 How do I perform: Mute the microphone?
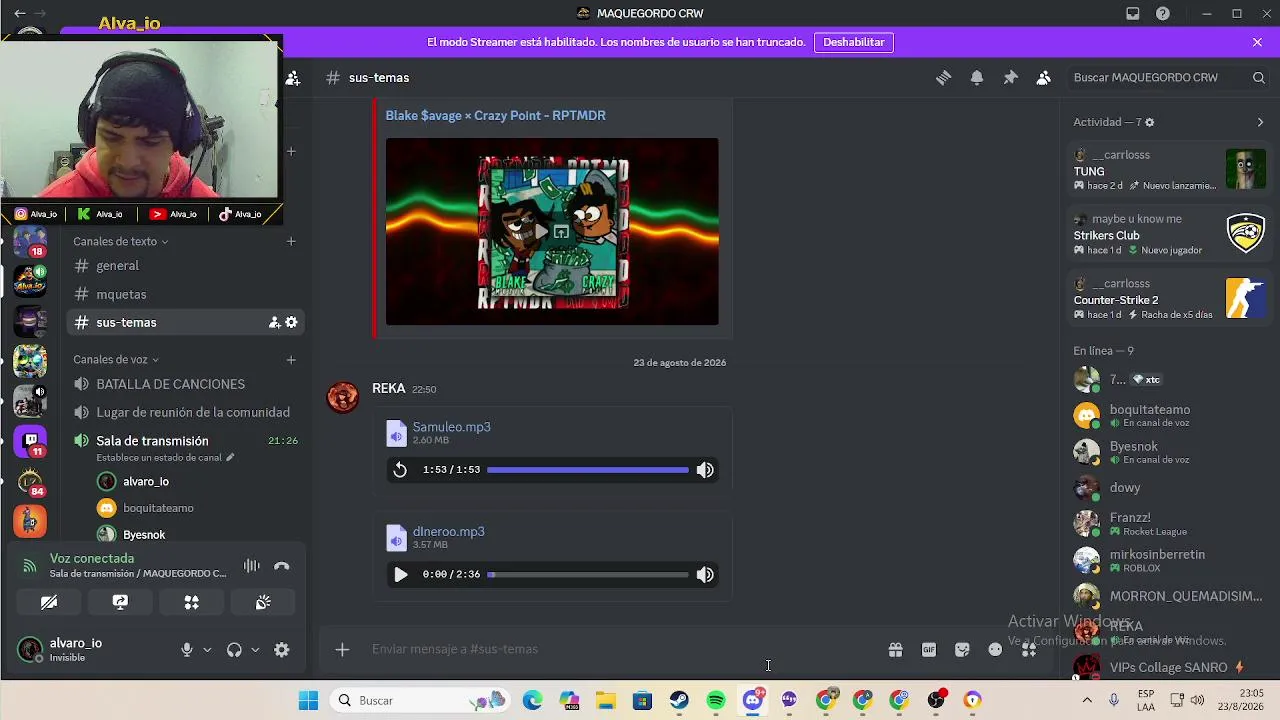click(x=186, y=650)
